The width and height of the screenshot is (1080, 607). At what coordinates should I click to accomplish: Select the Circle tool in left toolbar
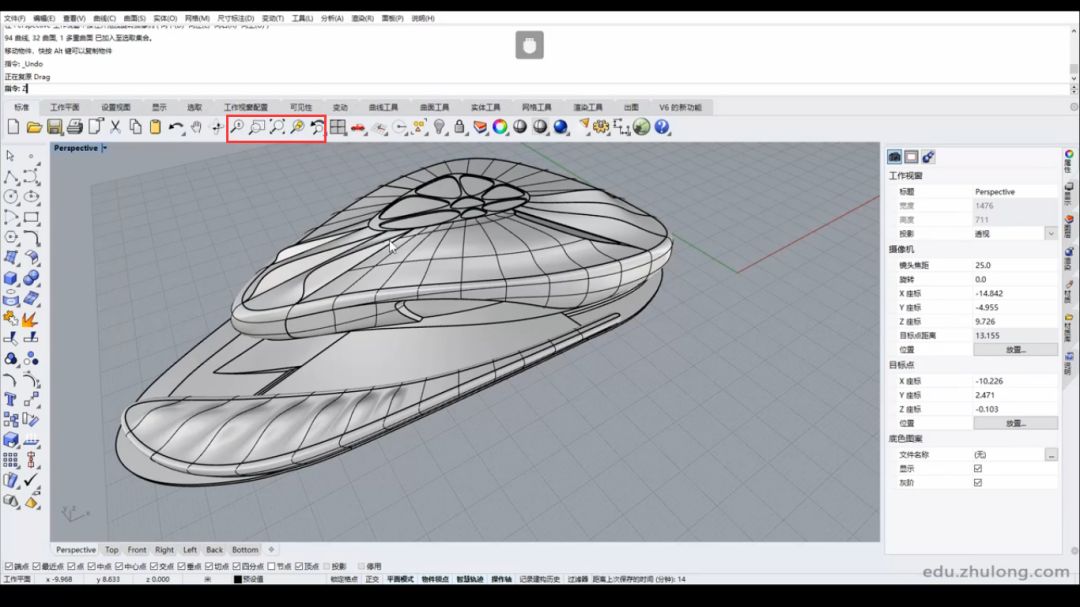[x=10, y=197]
